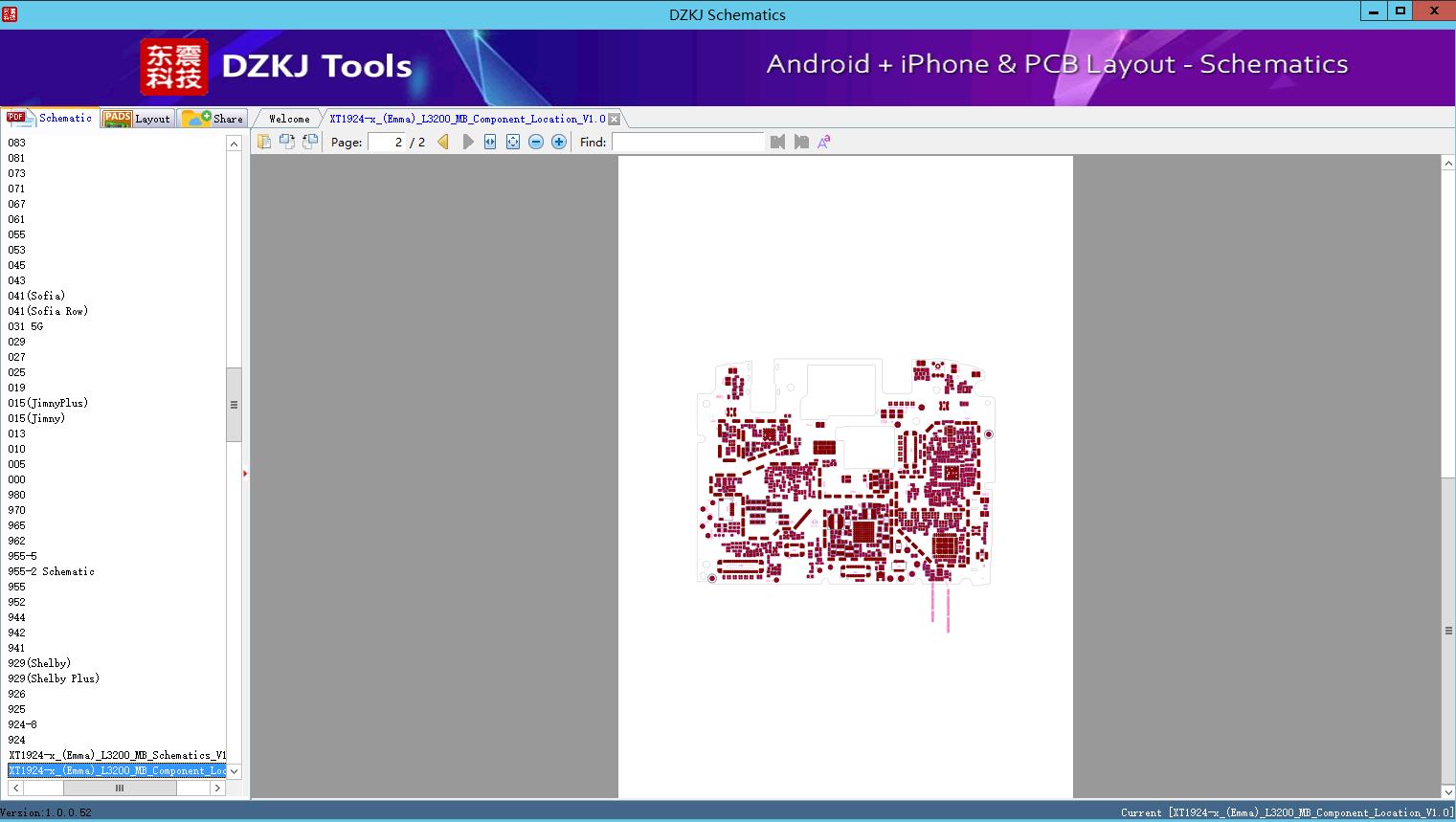
Task: Click the find next icon
Action: pyautogui.click(x=801, y=142)
